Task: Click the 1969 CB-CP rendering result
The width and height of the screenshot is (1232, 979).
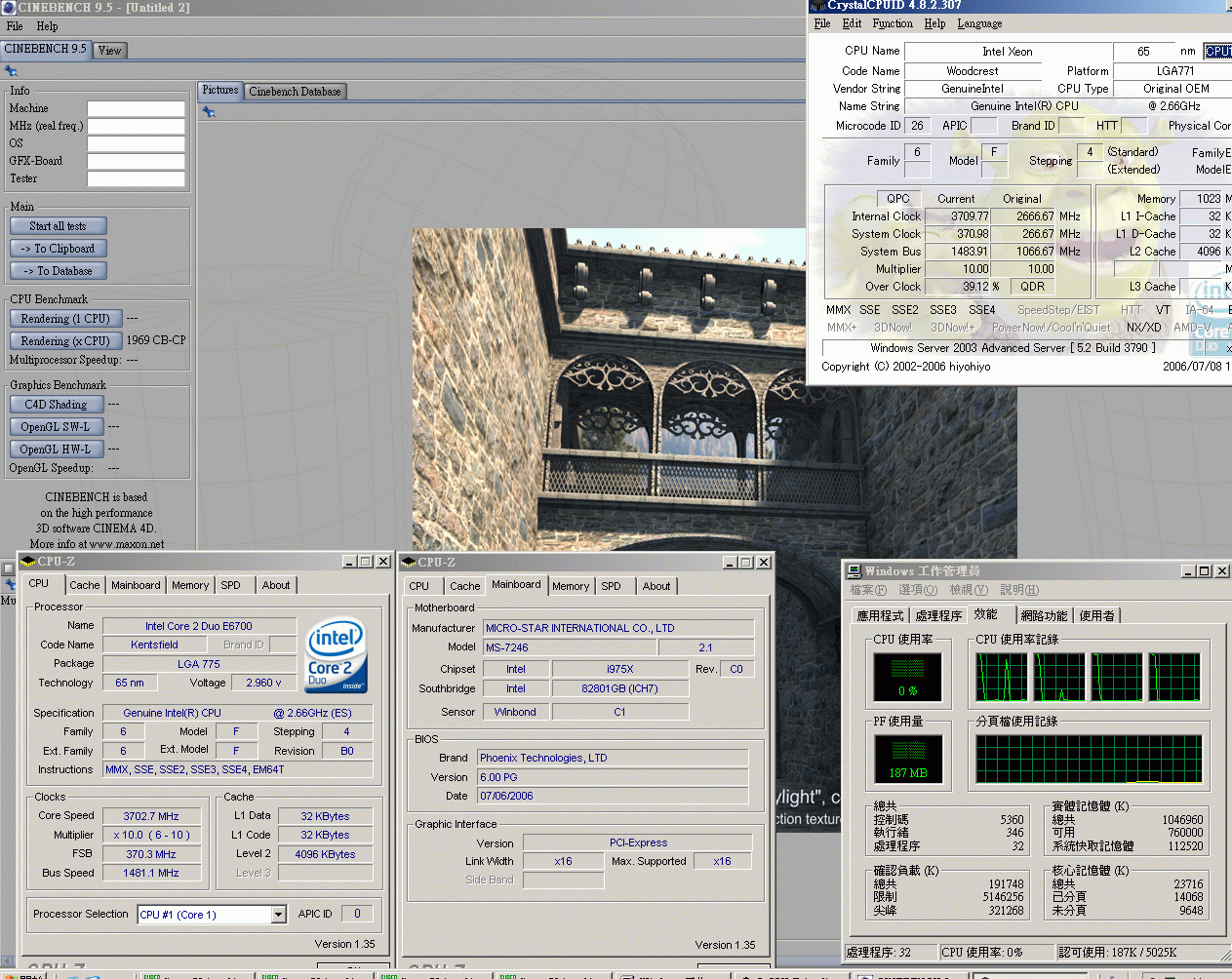Action: [x=156, y=340]
